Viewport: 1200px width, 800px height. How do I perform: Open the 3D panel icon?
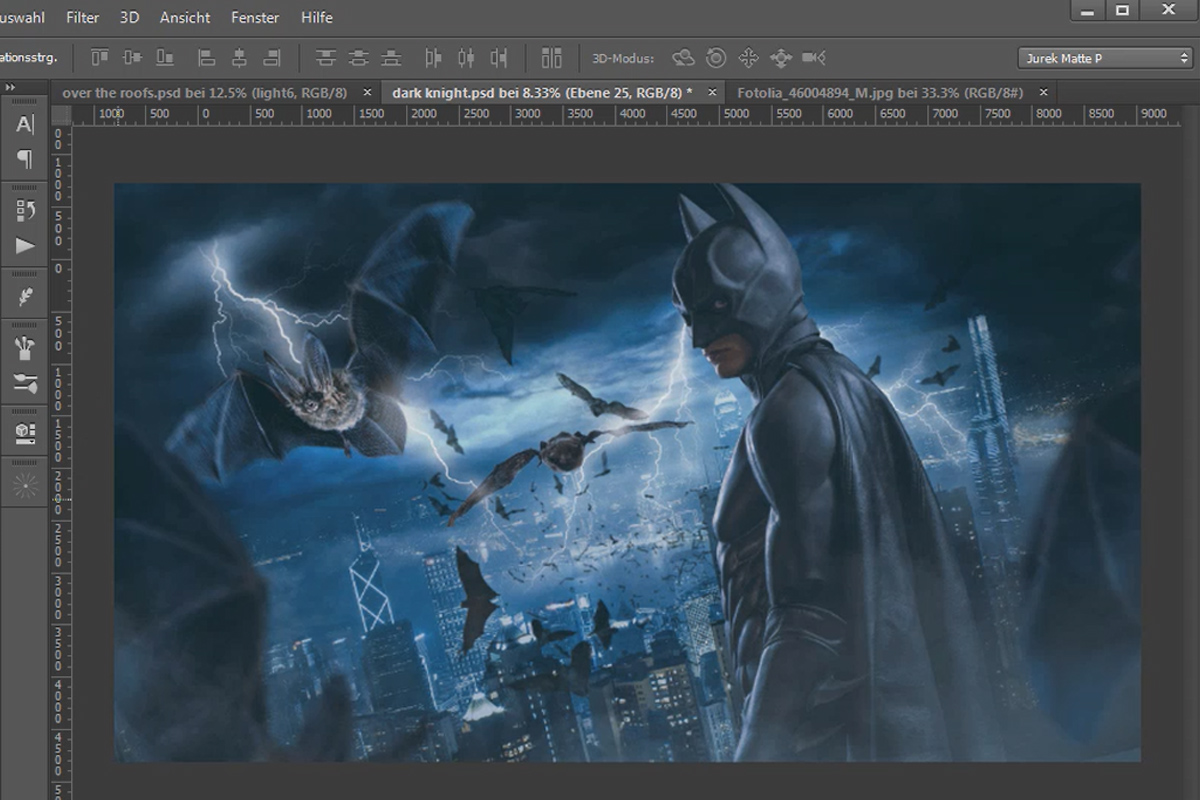tap(25, 433)
